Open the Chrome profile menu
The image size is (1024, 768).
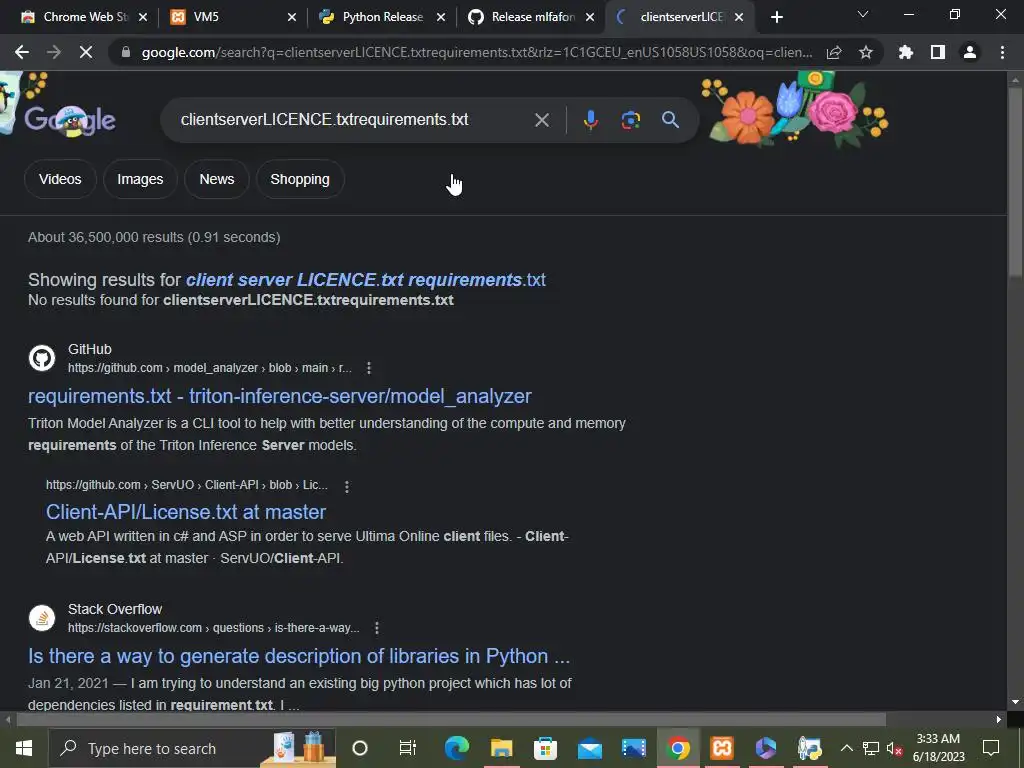point(970,52)
